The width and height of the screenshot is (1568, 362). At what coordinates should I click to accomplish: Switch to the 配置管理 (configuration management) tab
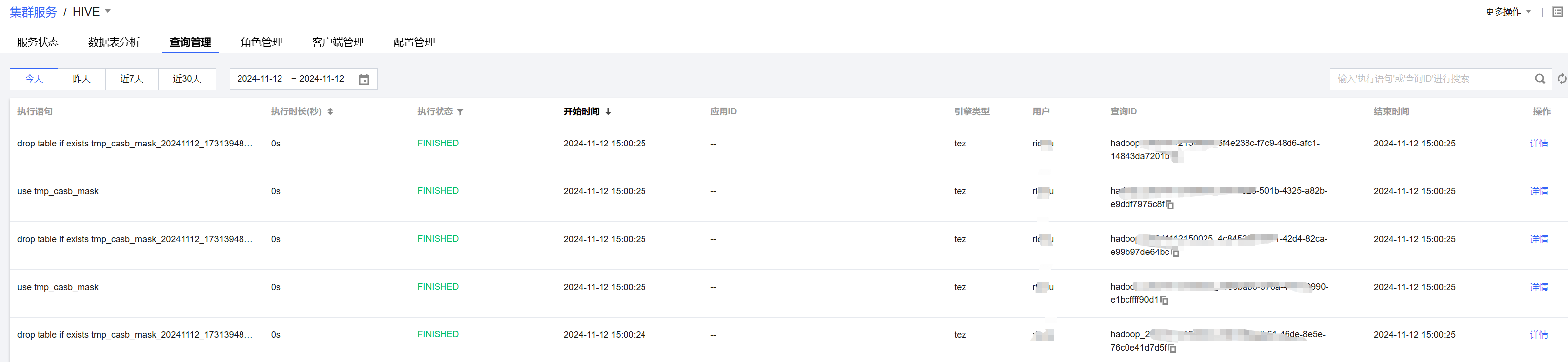pos(414,42)
